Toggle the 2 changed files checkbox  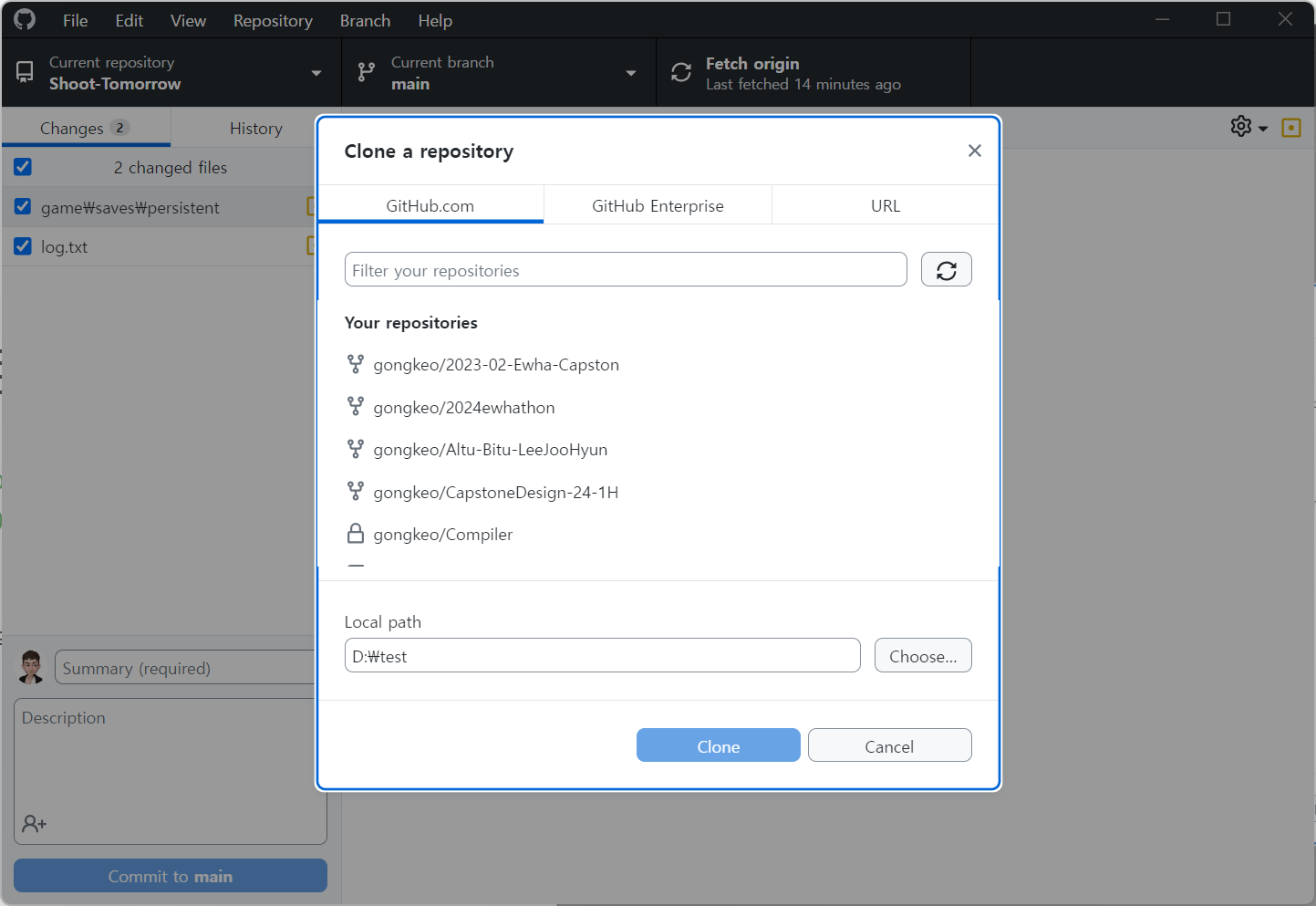pos(23,167)
